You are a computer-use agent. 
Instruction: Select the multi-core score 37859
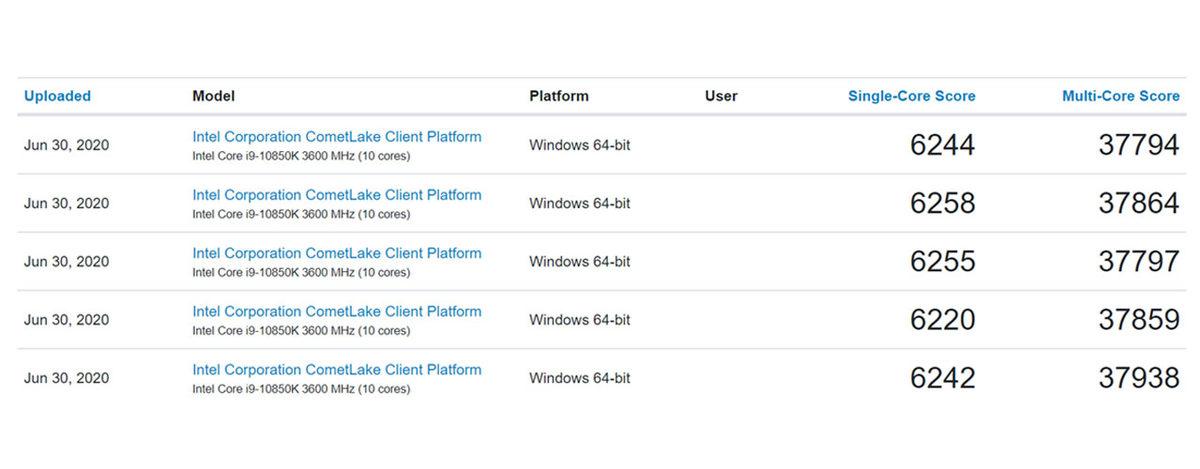point(1139,320)
